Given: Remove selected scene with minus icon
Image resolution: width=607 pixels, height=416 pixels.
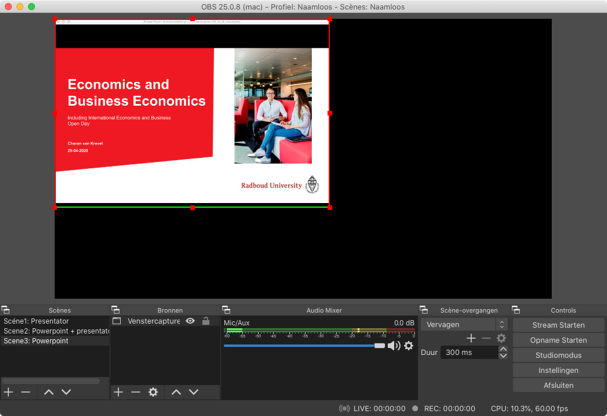Looking at the screenshot, I should pyautogui.click(x=26, y=392).
